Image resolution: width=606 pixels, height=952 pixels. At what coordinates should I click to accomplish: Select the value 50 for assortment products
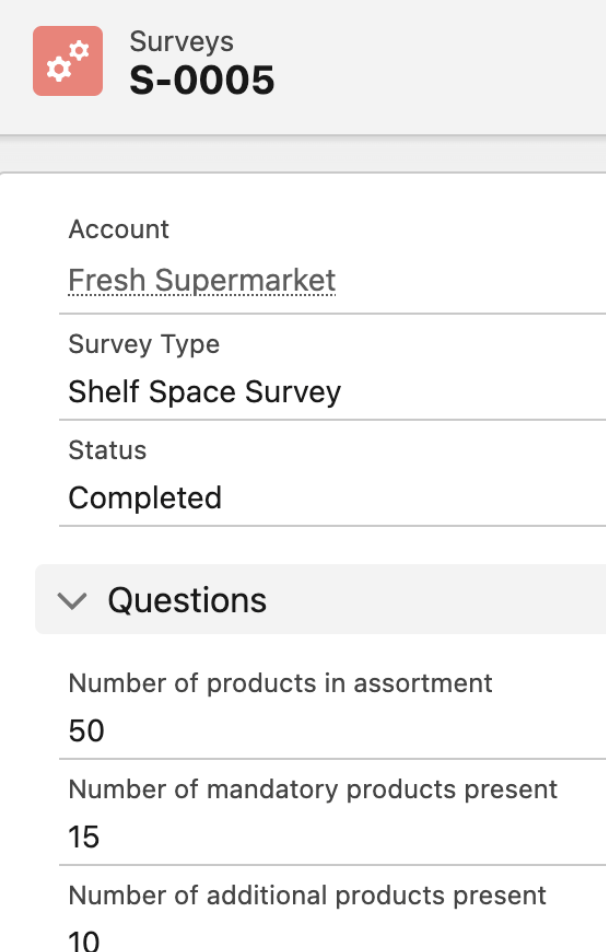[x=86, y=731]
